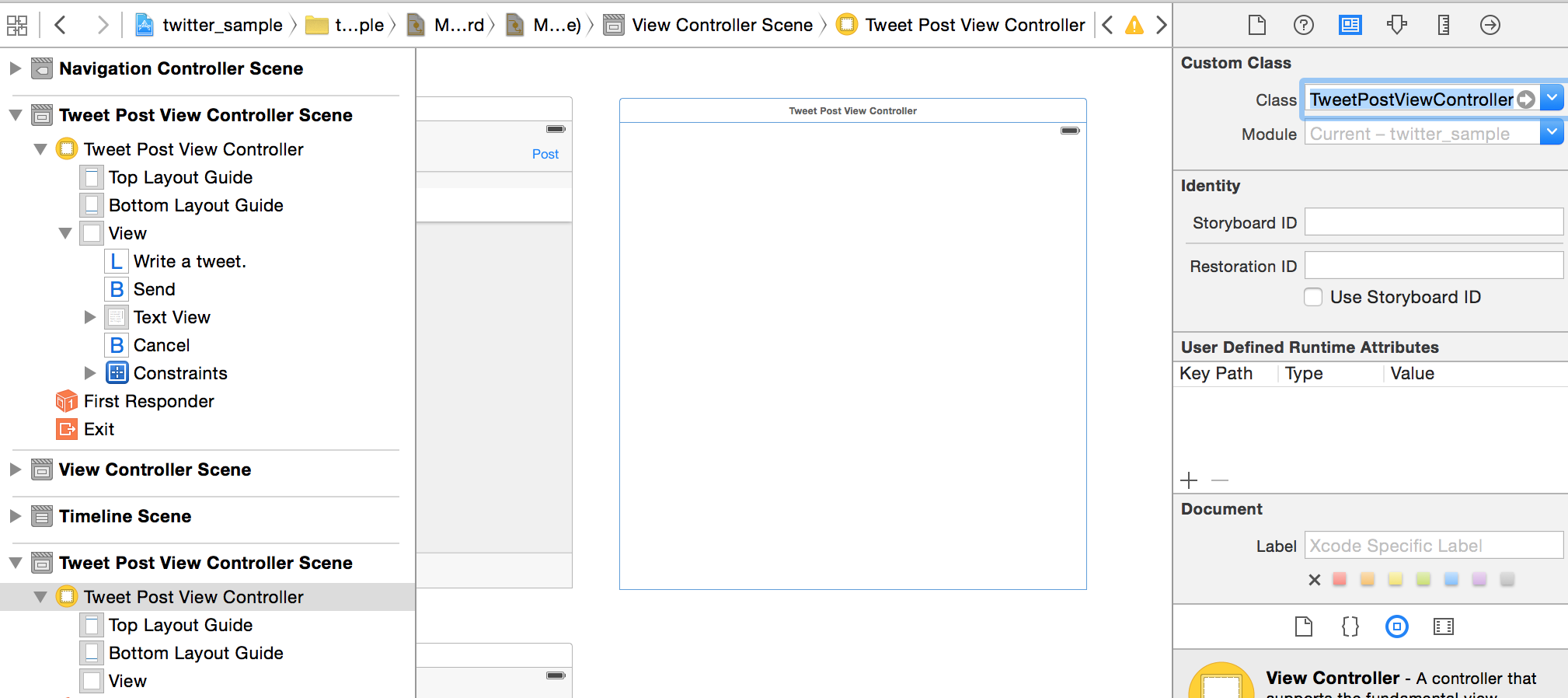This screenshot has width=1568, height=698.
Task: Remove selected runtime attribute
Action: point(1220,480)
